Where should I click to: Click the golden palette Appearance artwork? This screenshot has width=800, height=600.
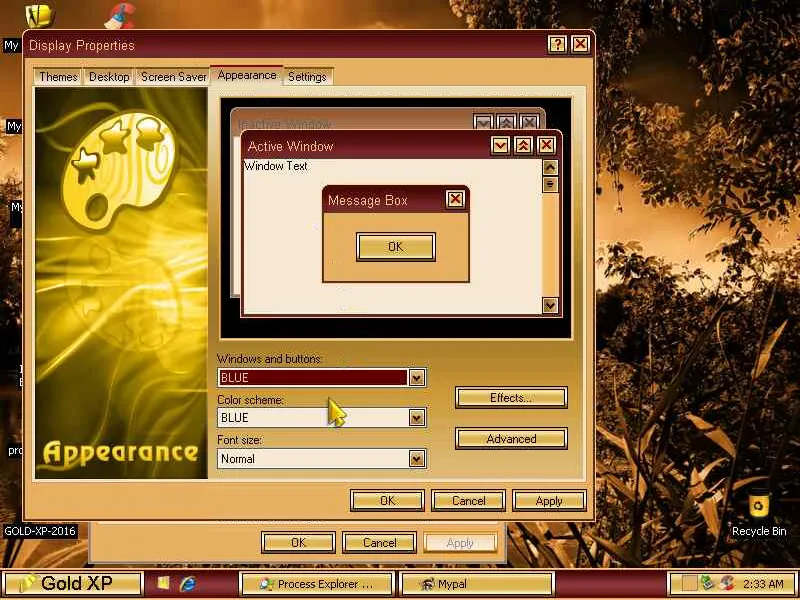tap(121, 283)
